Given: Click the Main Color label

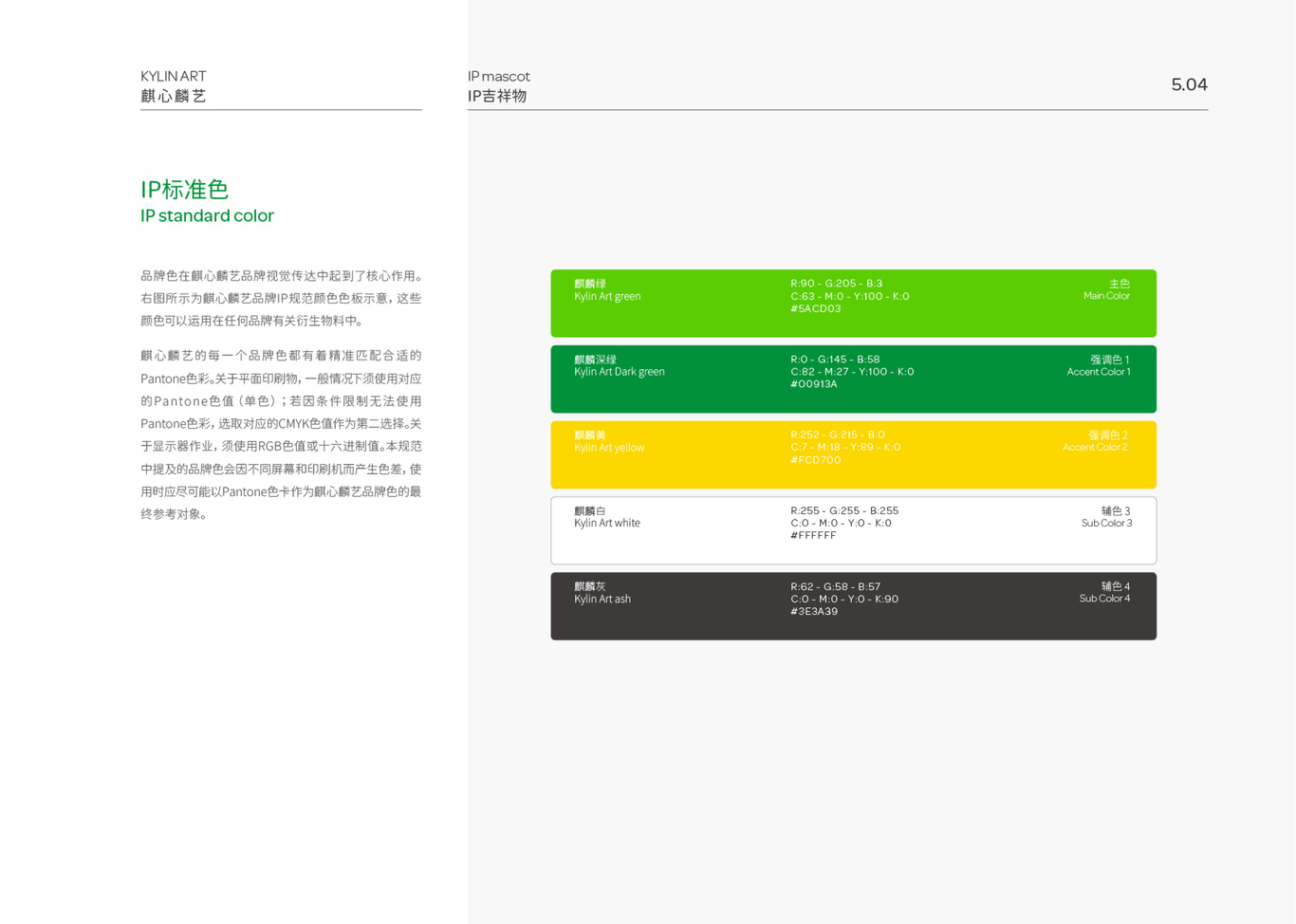Looking at the screenshot, I should [1106, 296].
